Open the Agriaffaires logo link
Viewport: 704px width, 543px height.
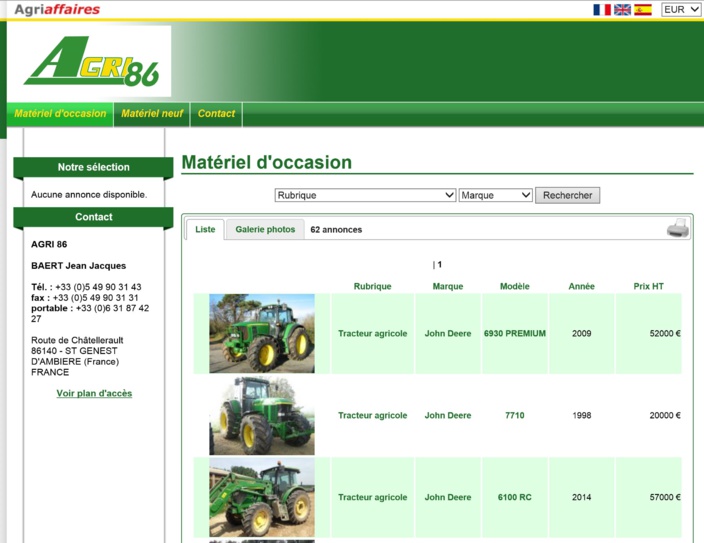[57, 9]
